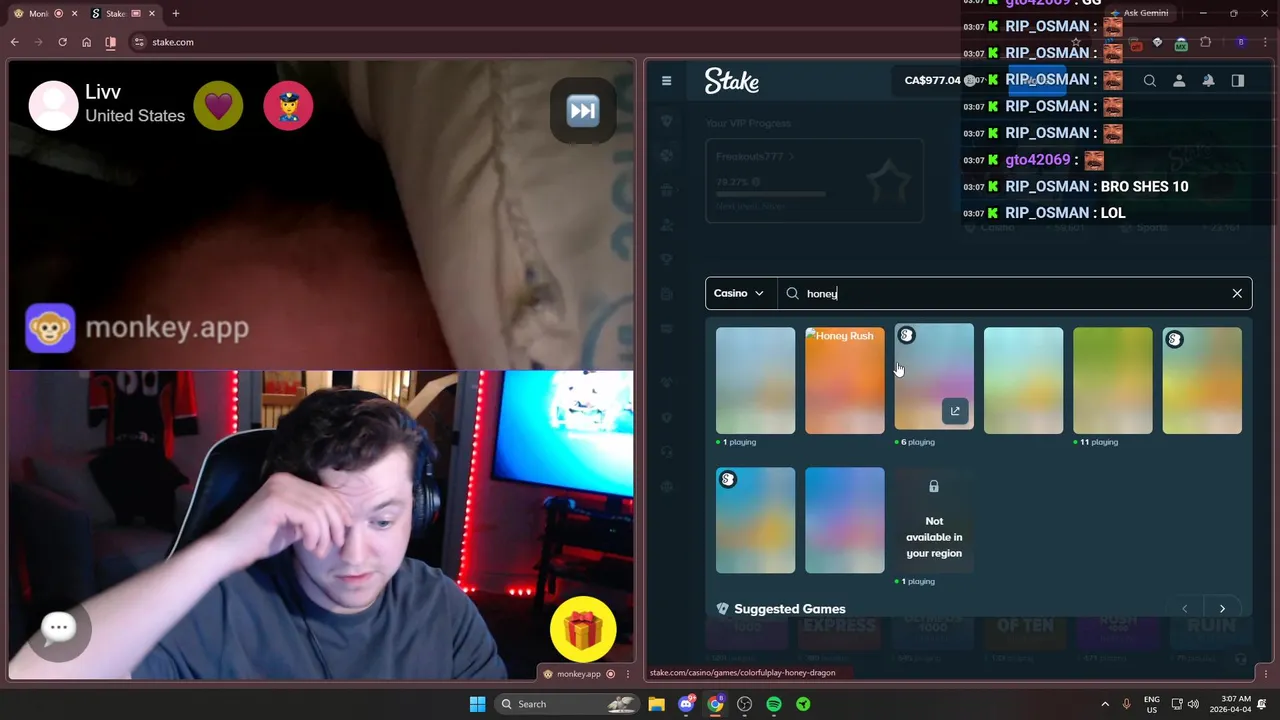Open monkey.app pane options menu
Screen dimensions: 1280x720
(628, 674)
